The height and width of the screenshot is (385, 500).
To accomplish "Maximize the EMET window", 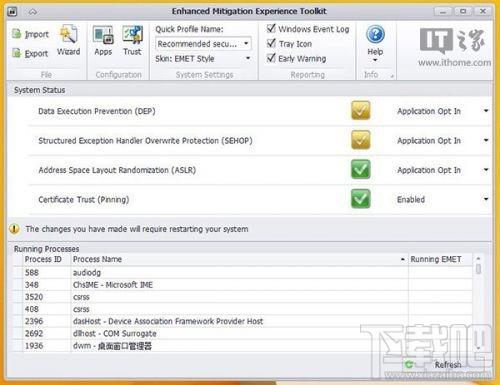I will [463, 11].
